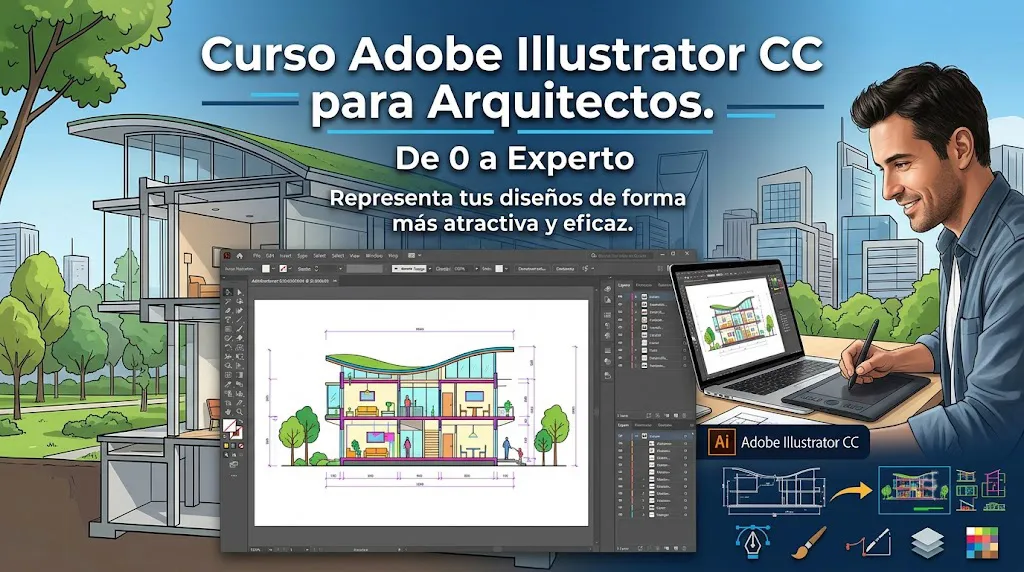The width and height of the screenshot is (1024, 572).
Task: Select the Artboard tool
Action: pos(228,403)
